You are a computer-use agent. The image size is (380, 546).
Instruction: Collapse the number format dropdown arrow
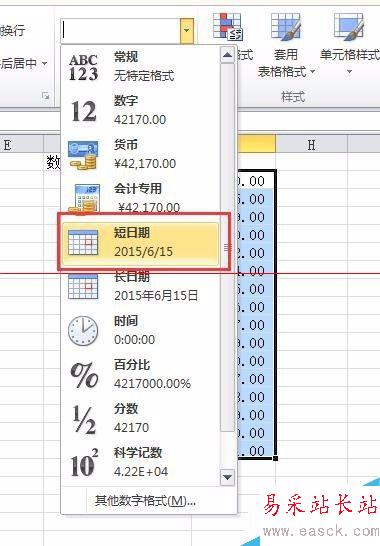(x=187, y=31)
